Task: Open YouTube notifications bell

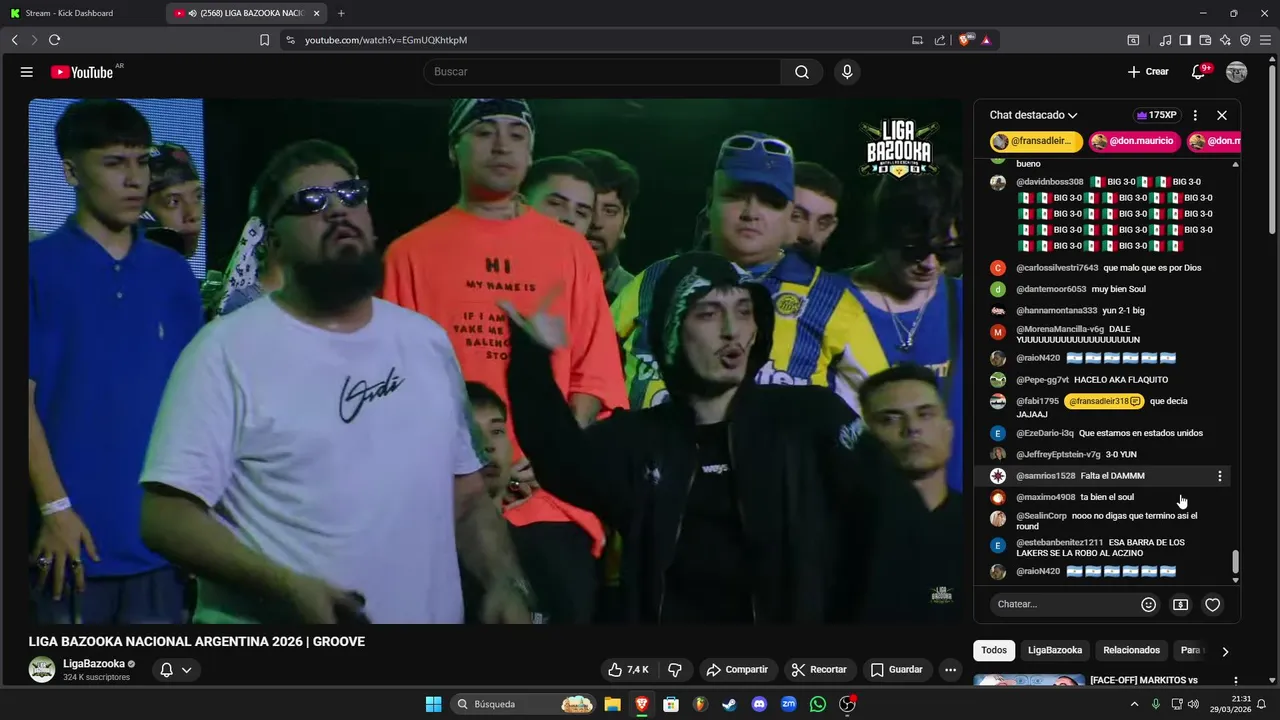Action: 1198,72
